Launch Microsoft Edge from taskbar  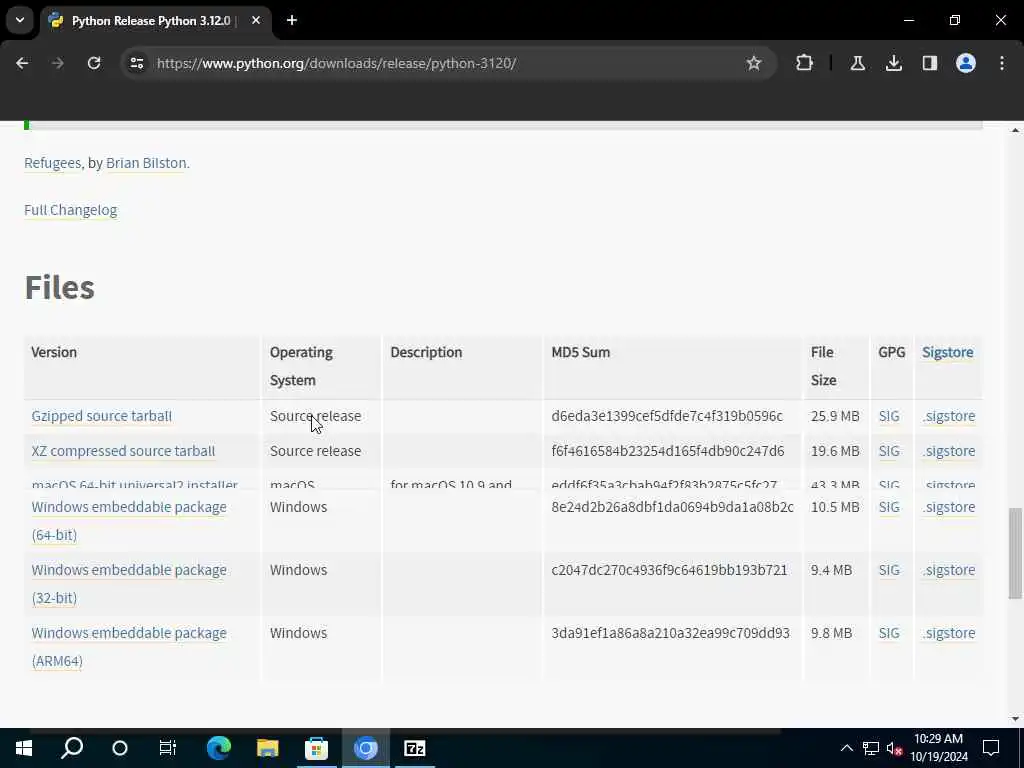click(x=218, y=748)
